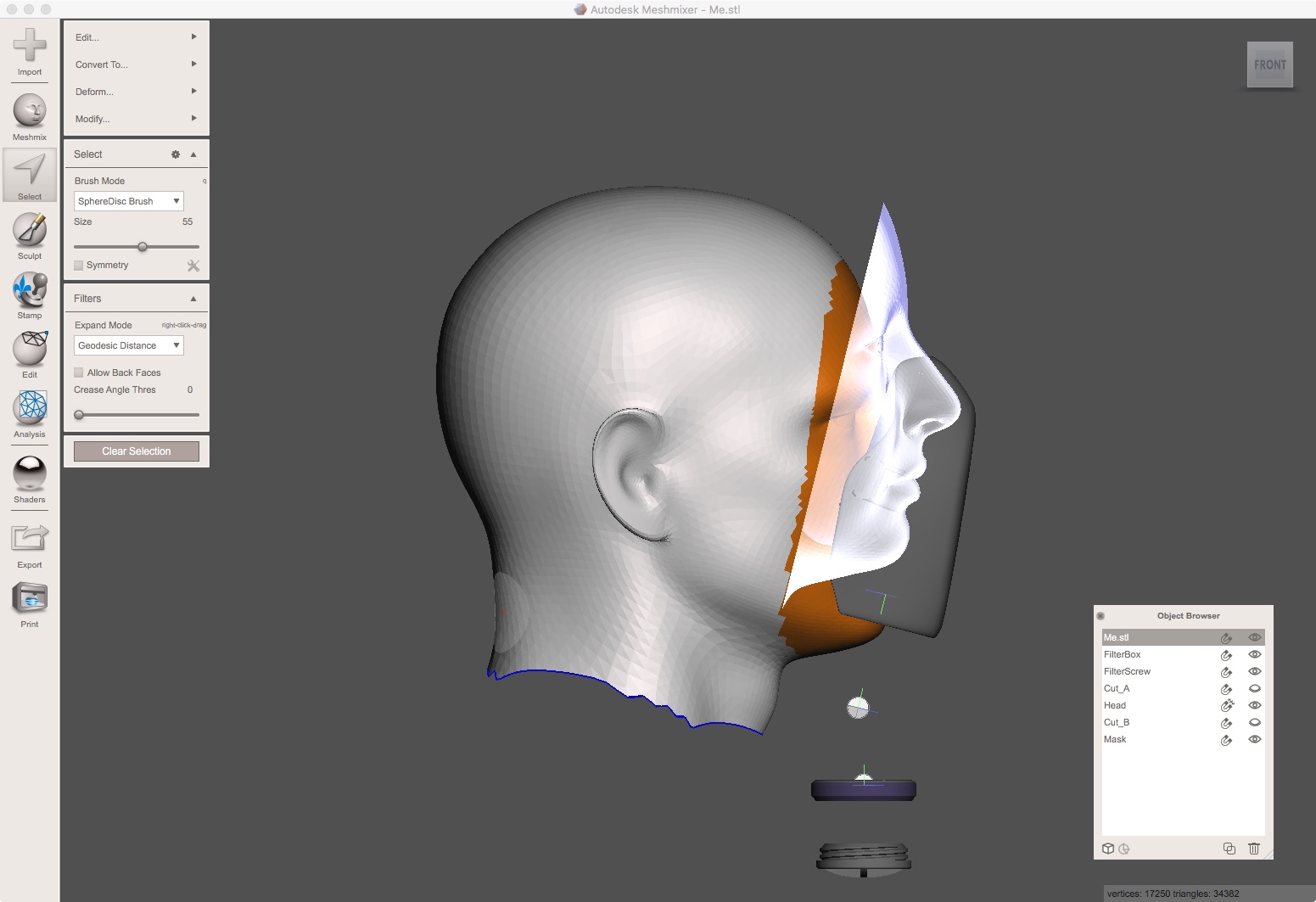The image size is (1316, 902).
Task: Open the Deform... submenu
Action: point(137,92)
